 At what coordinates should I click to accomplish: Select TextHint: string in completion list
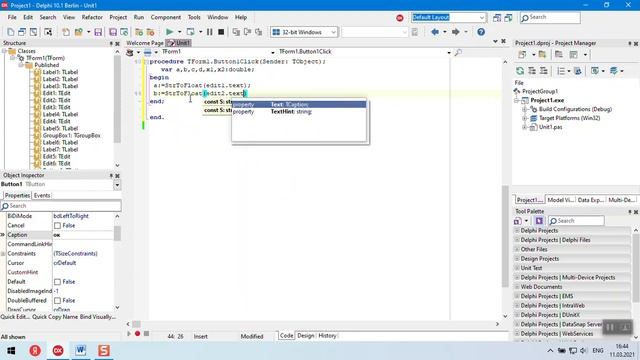[x=299, y=111]
